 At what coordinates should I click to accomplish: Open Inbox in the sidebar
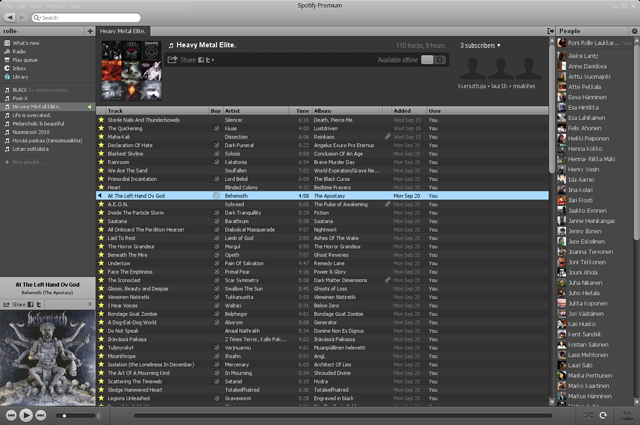click(19, 68)
